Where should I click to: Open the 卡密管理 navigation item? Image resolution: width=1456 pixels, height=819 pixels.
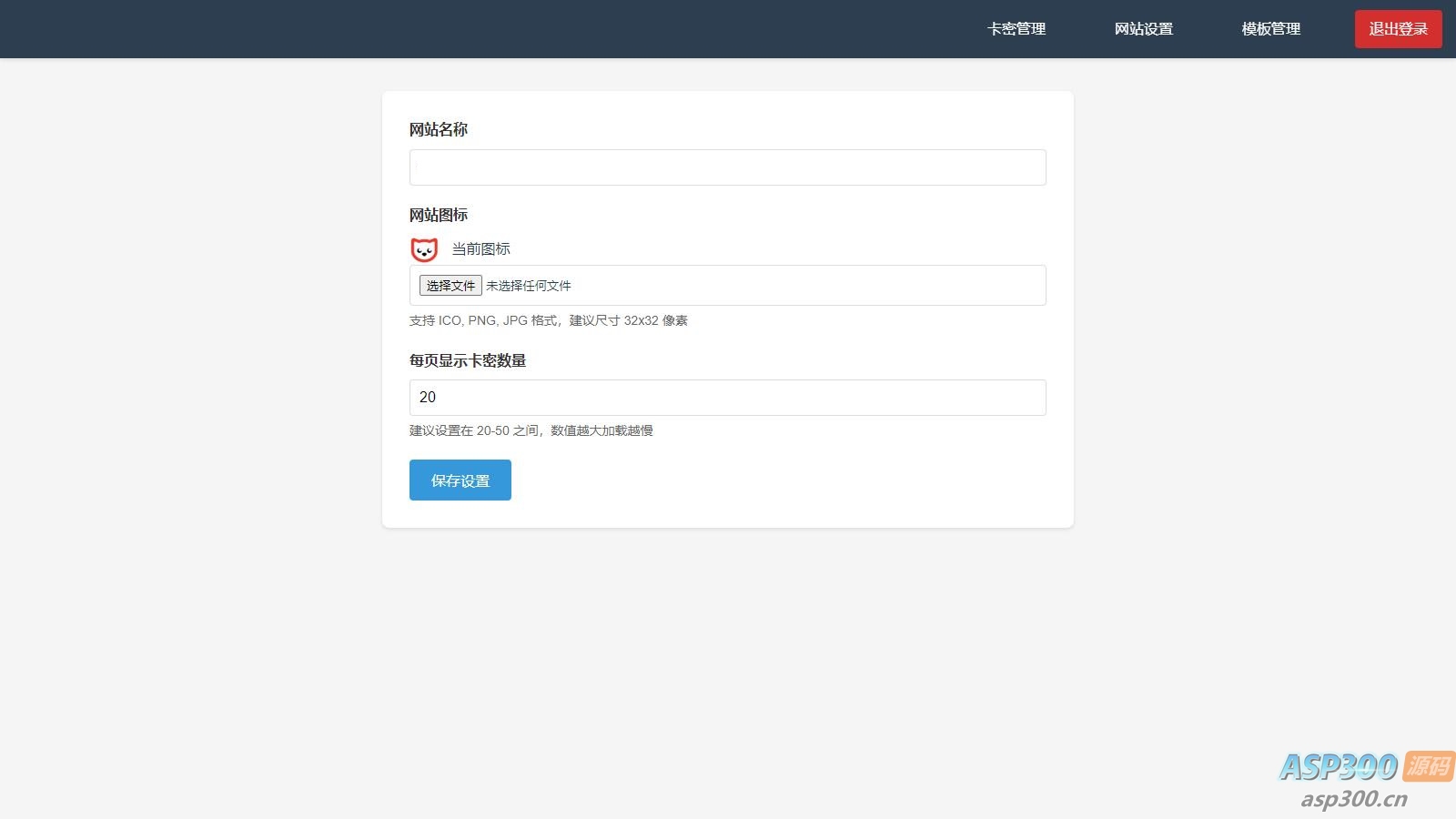coord(1016,29)
